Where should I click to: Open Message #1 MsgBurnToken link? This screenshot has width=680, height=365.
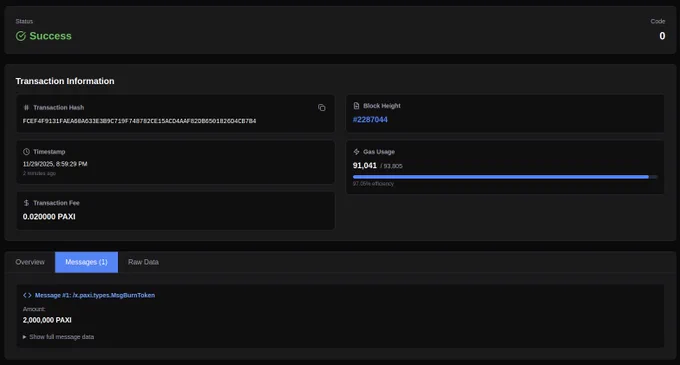95,295
